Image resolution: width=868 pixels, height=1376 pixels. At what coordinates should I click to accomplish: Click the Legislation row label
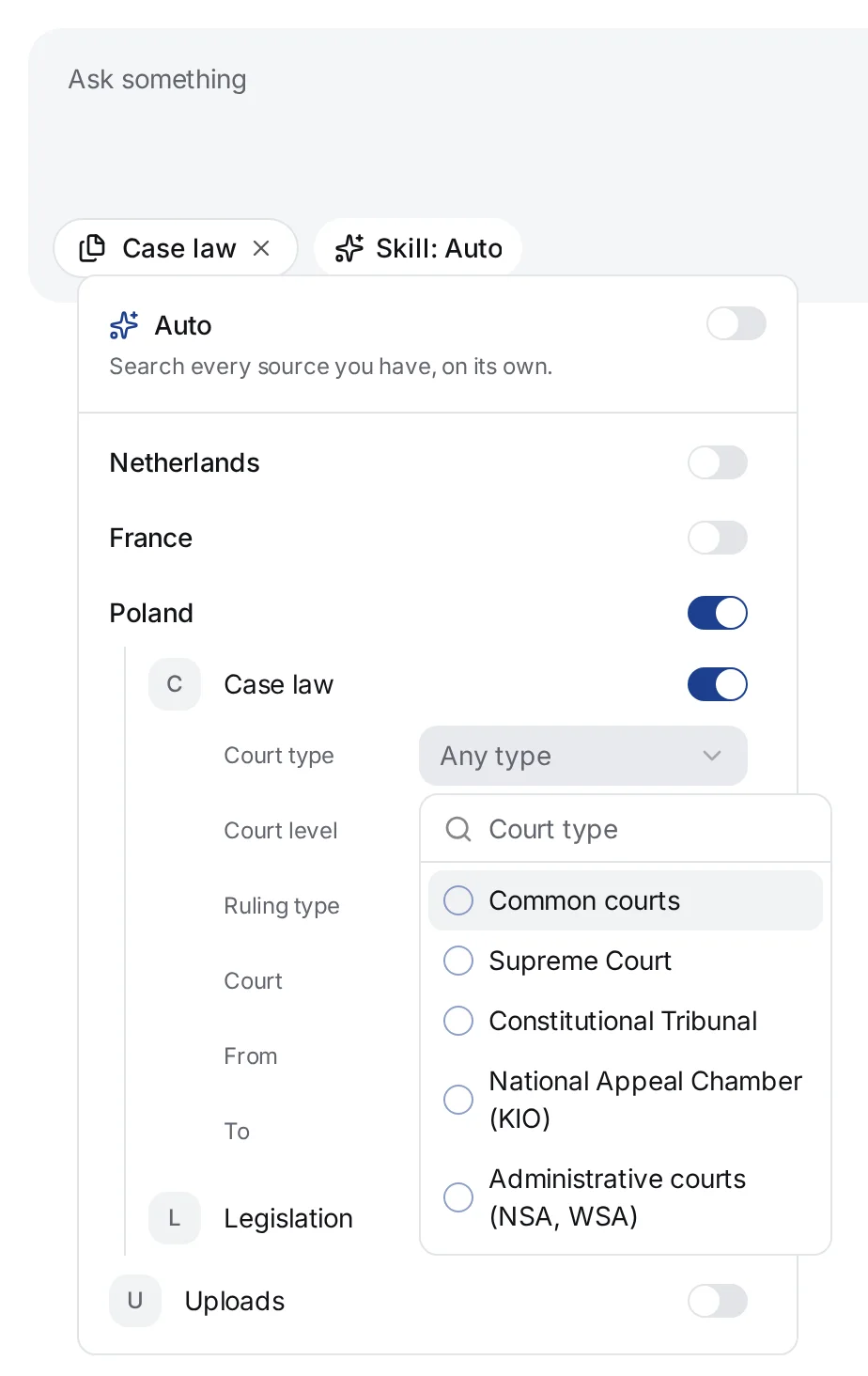pos(288,1218)
